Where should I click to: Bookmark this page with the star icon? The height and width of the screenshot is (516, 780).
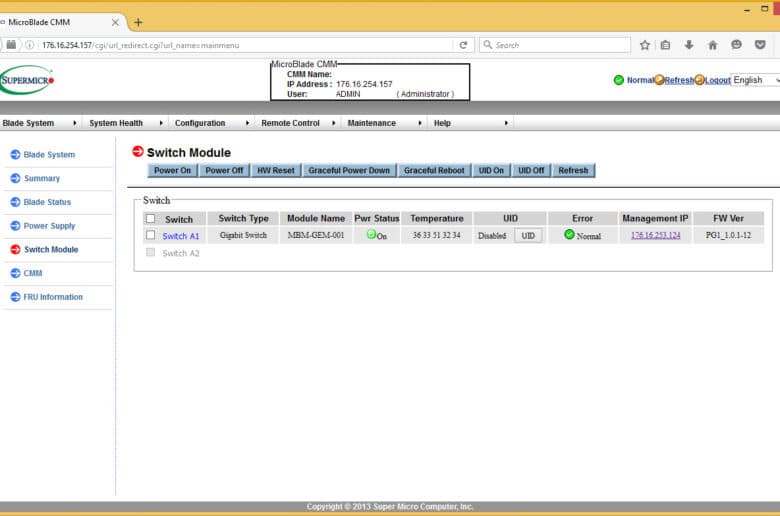coord(645,45)
